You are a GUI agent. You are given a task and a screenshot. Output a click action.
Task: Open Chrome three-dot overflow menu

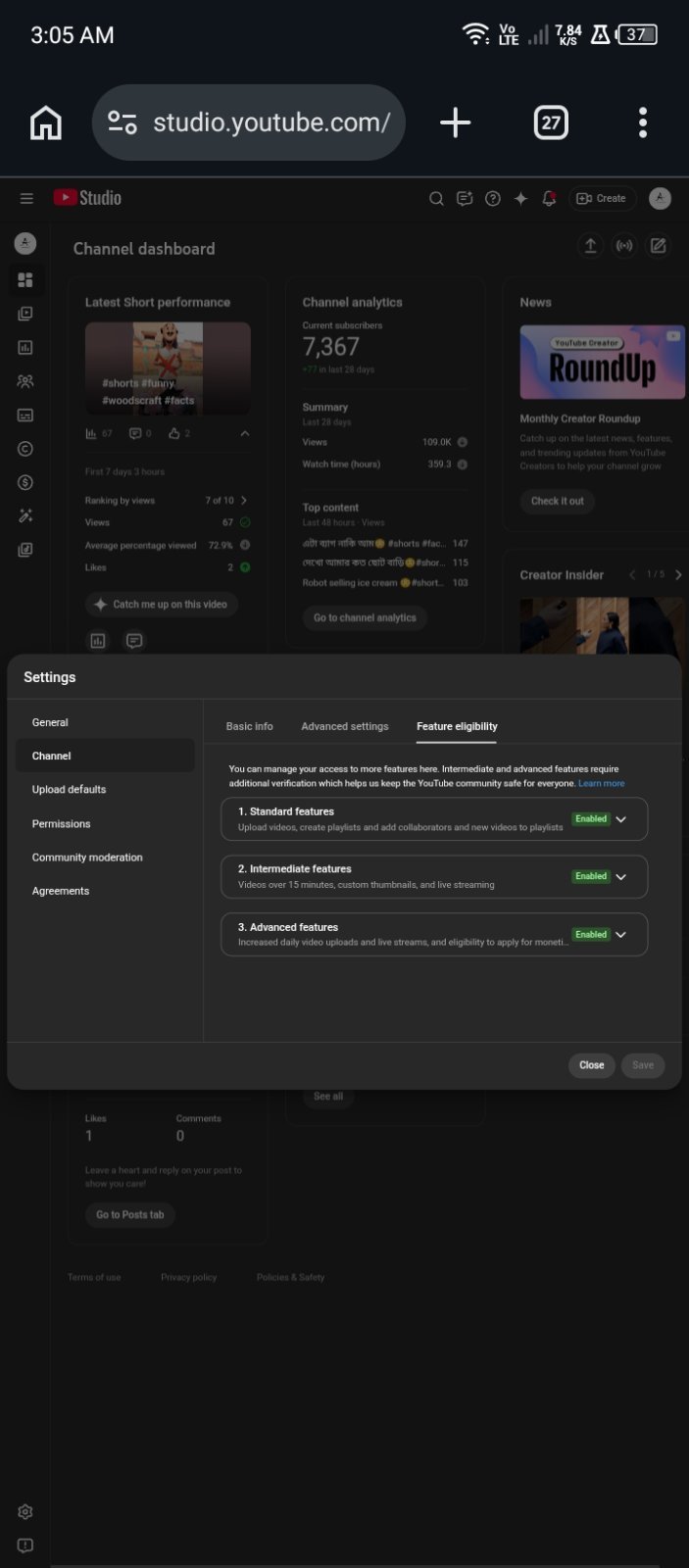[643, 122]
